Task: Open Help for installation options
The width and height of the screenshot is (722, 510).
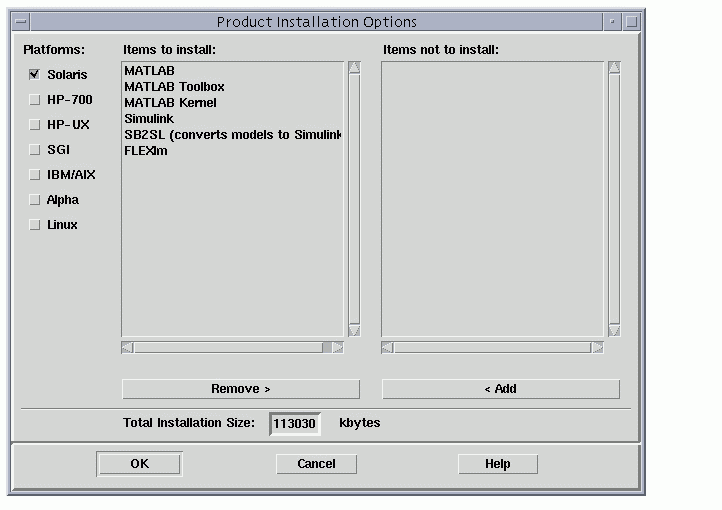Action: [x=498, y=464]
